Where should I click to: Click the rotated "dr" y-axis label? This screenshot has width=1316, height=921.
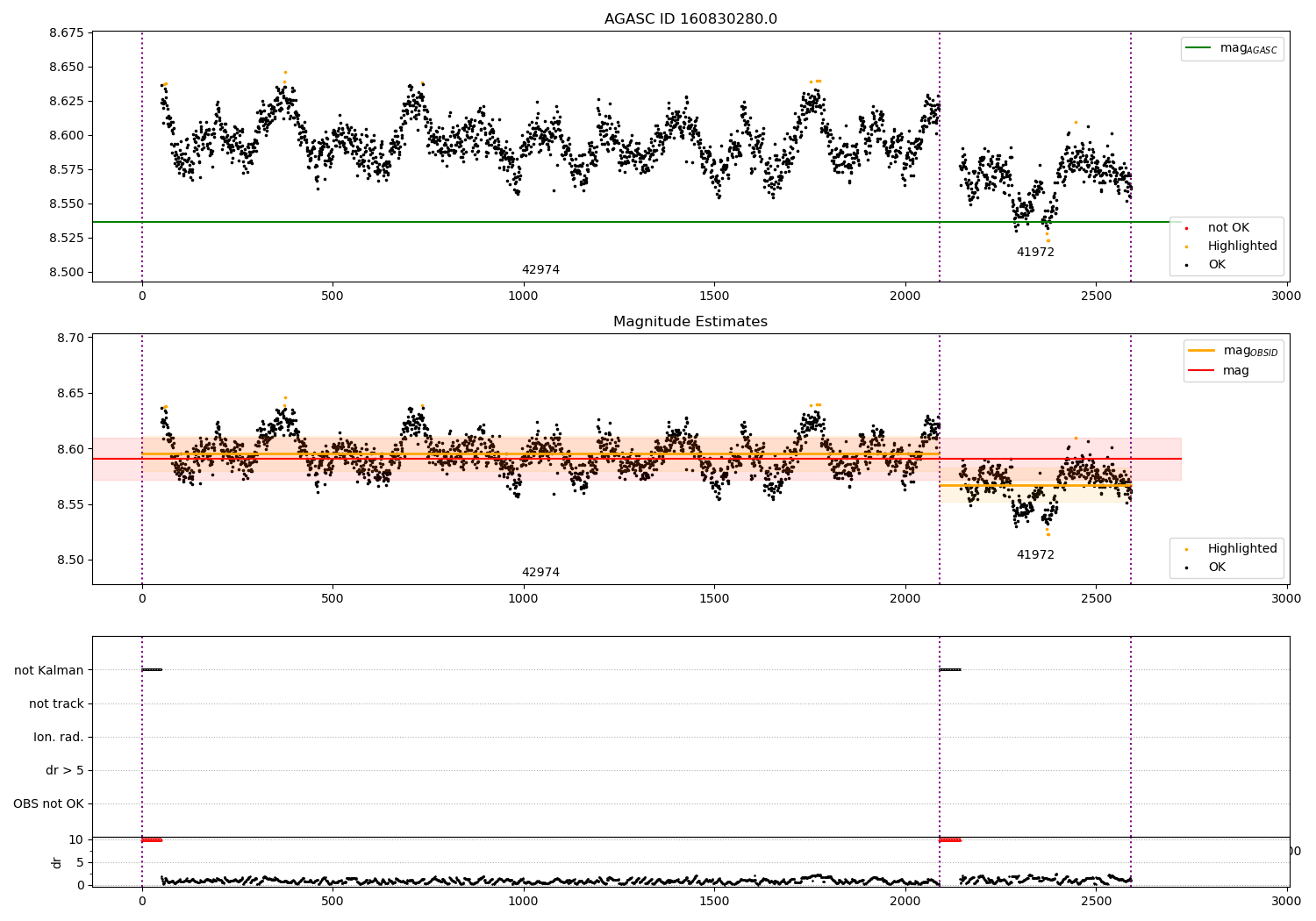(57, 862)
